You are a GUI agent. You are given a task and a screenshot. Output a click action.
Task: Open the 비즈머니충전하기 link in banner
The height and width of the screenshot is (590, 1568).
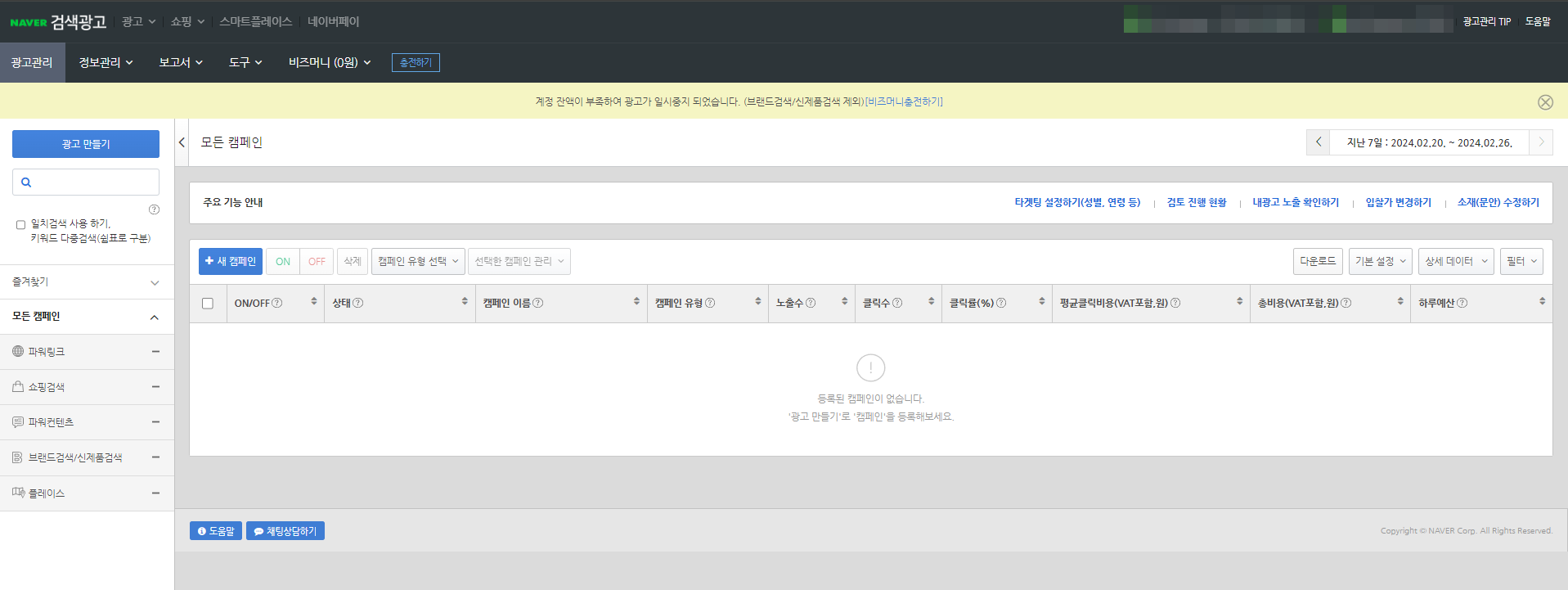tap(904, 101)
